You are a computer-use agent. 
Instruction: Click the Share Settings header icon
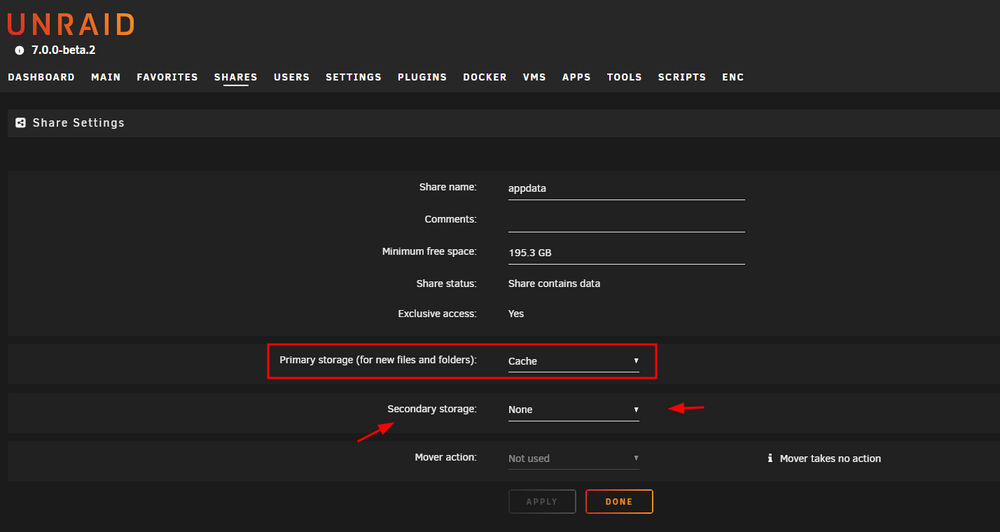click(20, 122)
